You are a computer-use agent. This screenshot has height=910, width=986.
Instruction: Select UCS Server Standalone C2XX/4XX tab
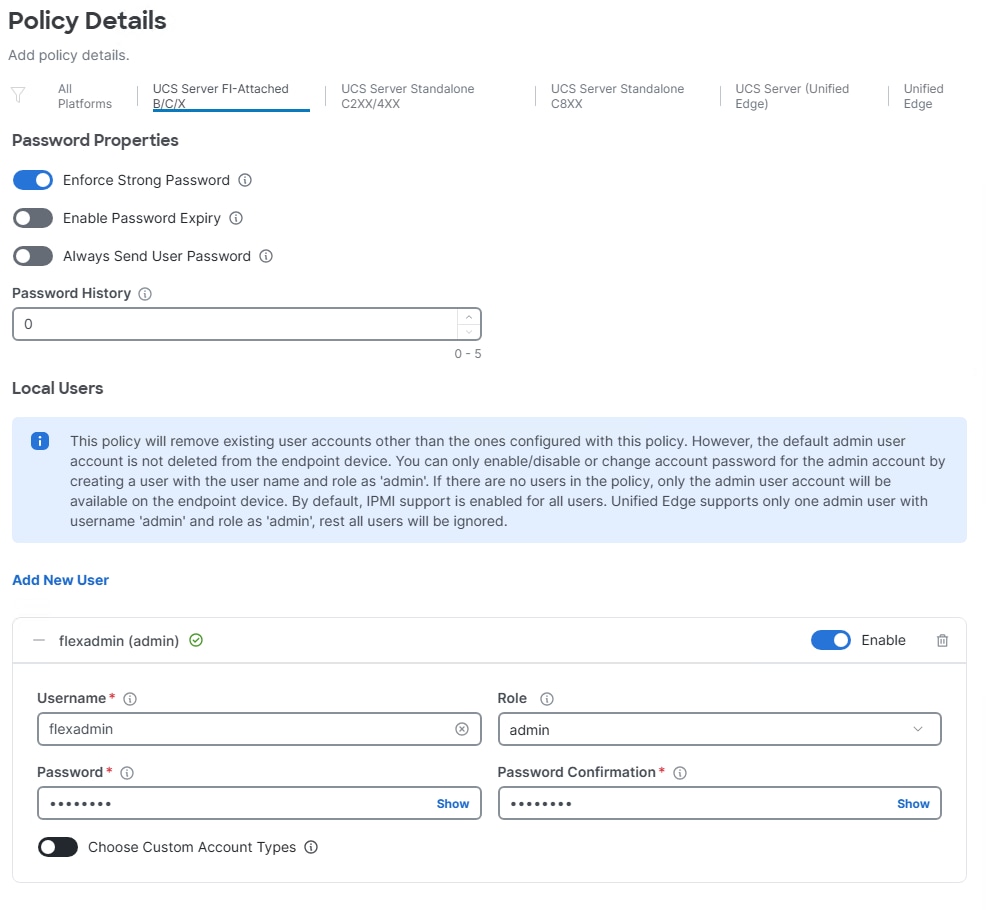click(x=407, y=96)
